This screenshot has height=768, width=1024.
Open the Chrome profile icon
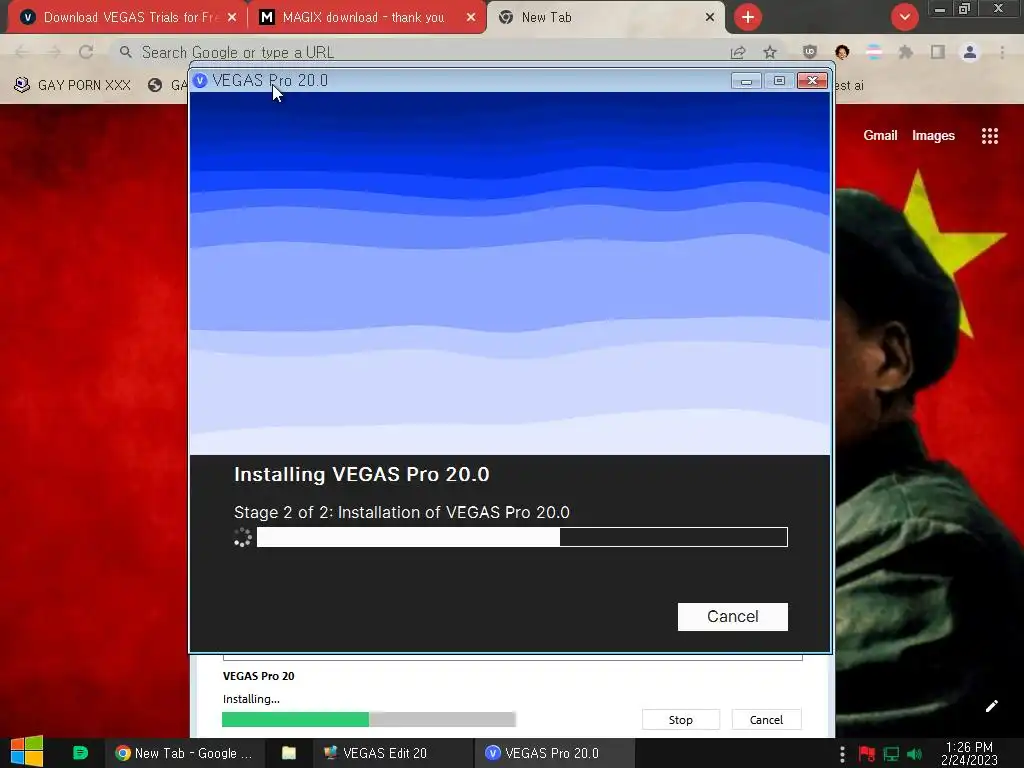[x=970, y=52]
